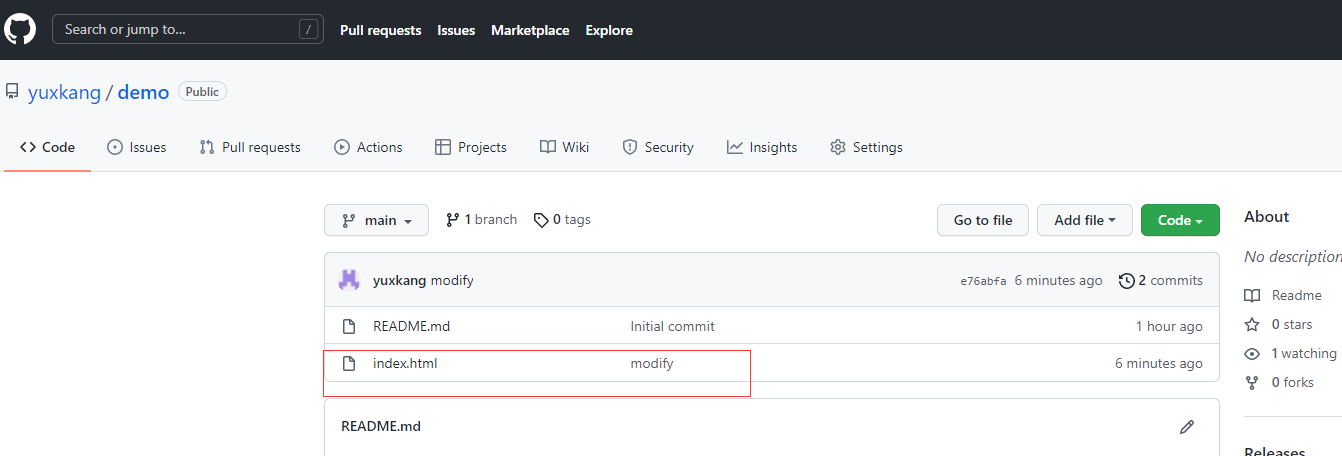This screenshot has width=1342, height=456.
Task: Open the 1 branch link
Action: point(482,220)
